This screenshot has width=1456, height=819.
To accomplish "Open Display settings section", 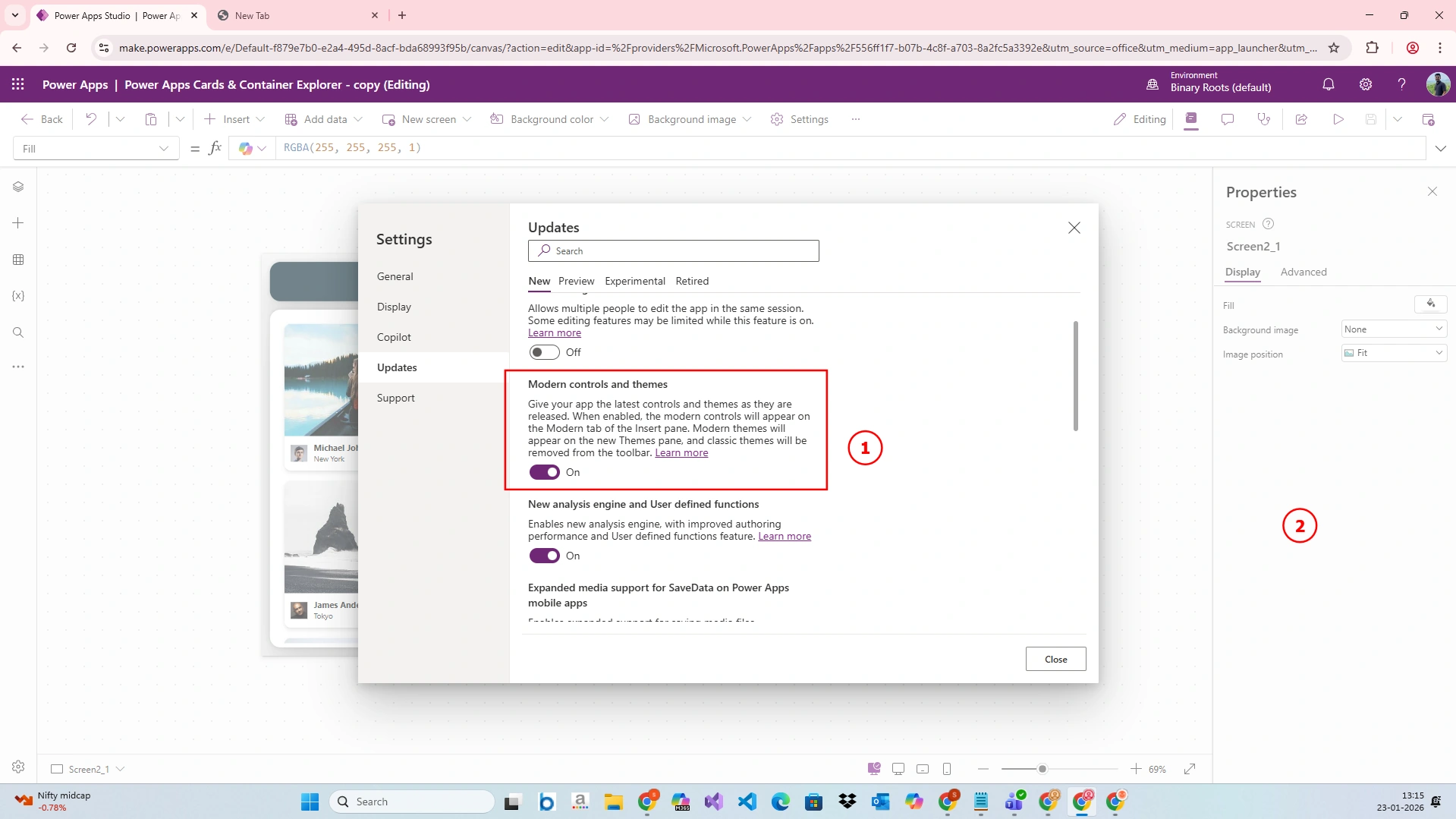I will (x=395, y=307).
